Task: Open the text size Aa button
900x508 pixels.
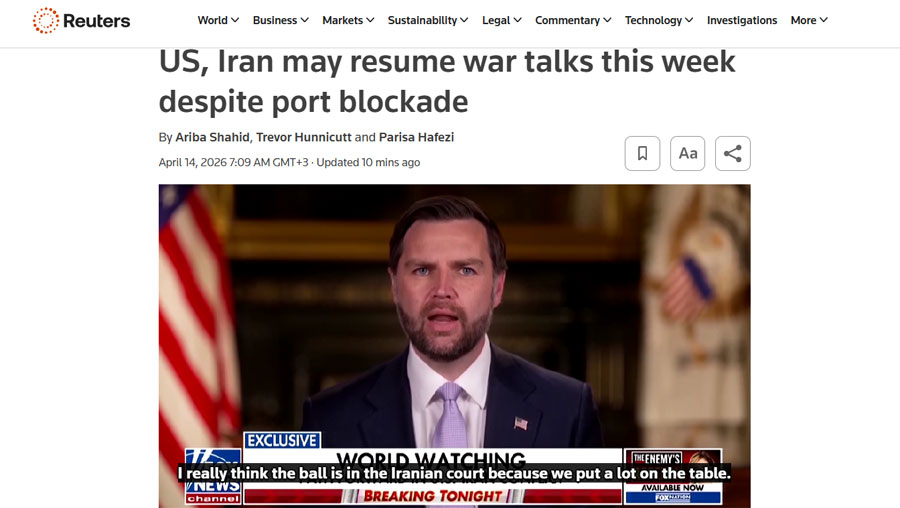Action: pyautogui.click(x=688, y=153)
